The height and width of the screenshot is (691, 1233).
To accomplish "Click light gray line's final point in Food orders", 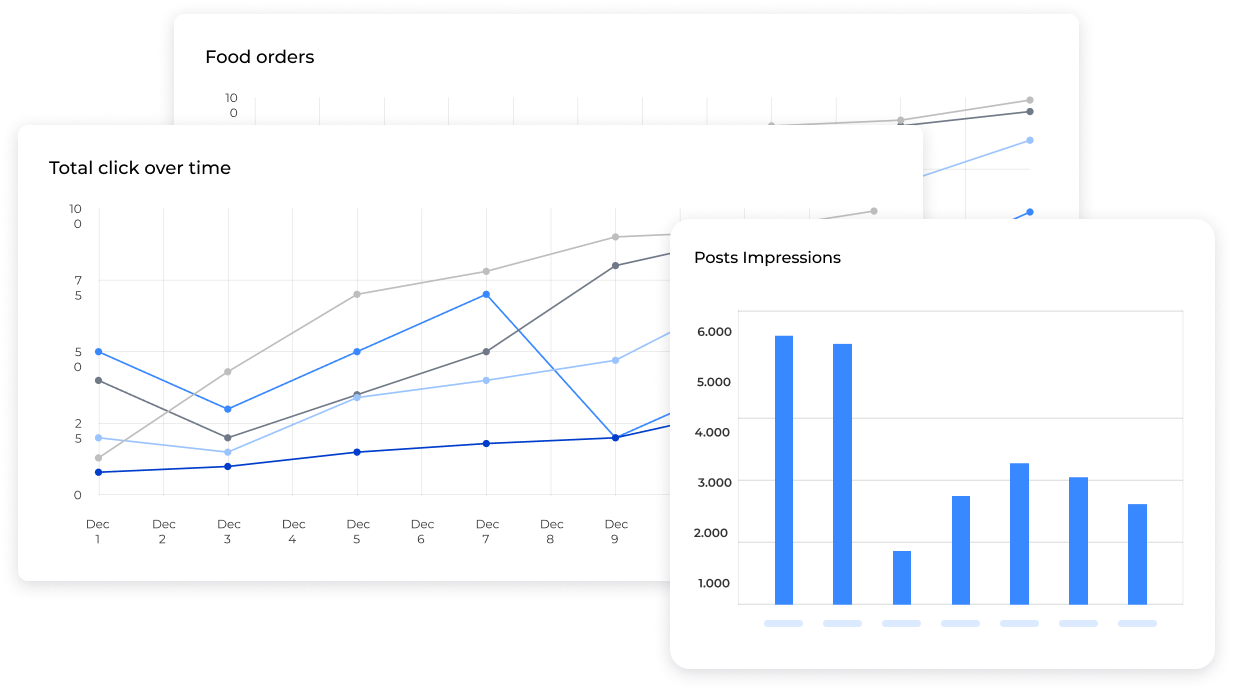I will (1030, 100).
